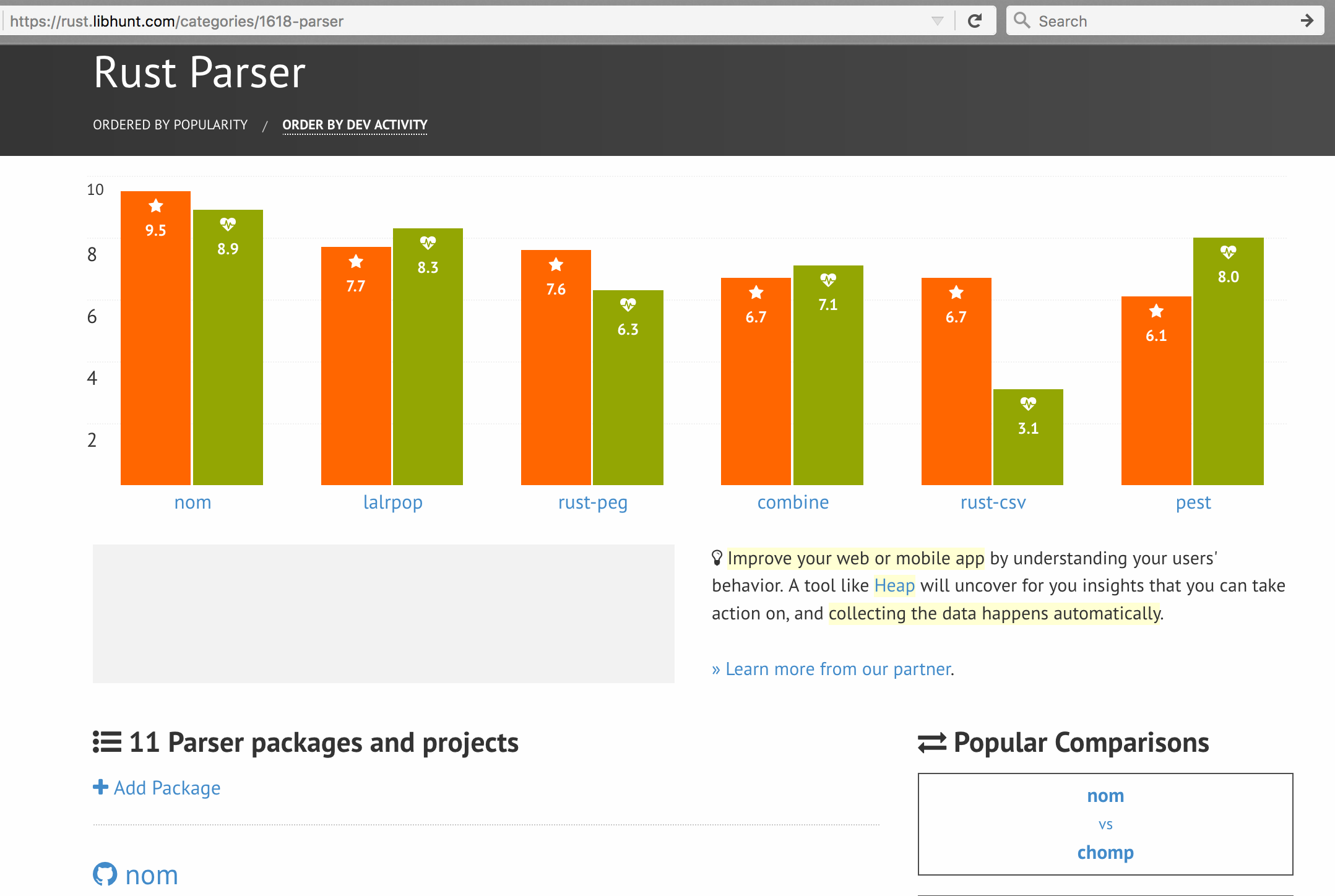Select Order by Dev Activity
The image size is (1335, 896).
355,125
